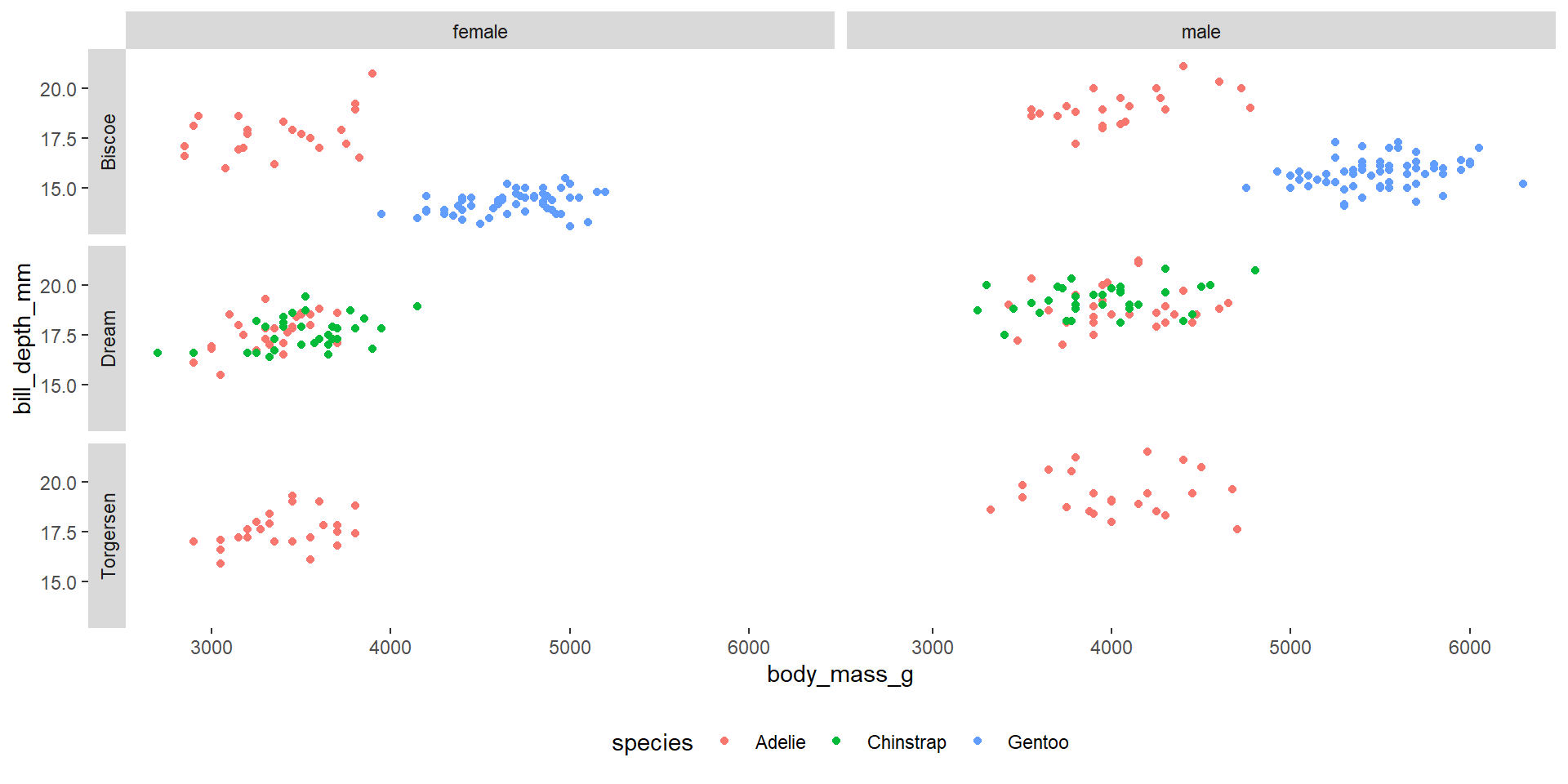Click the Dream row strip label
The height and width of the screenshot is (784, 1568).
click(x=108, y=338)
